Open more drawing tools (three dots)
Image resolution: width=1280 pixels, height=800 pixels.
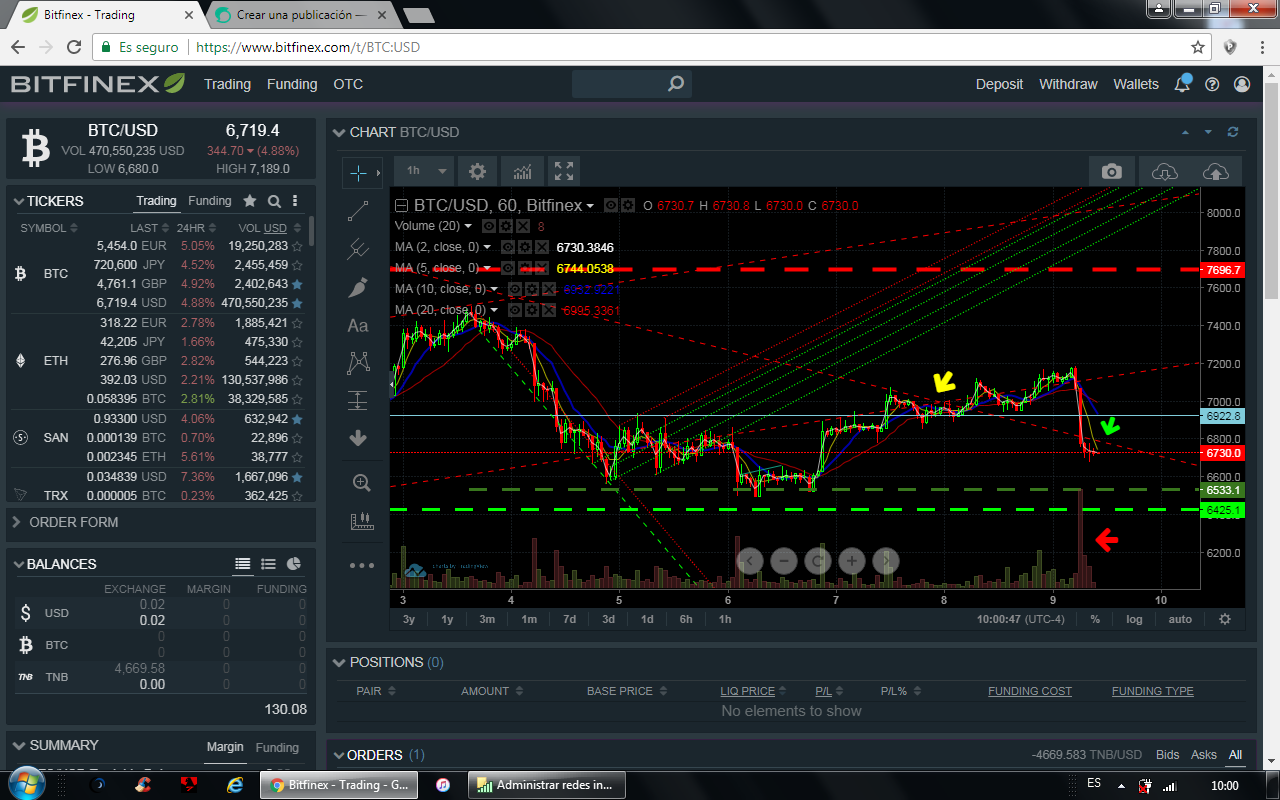pyautogui.click(x=361, y=565)
